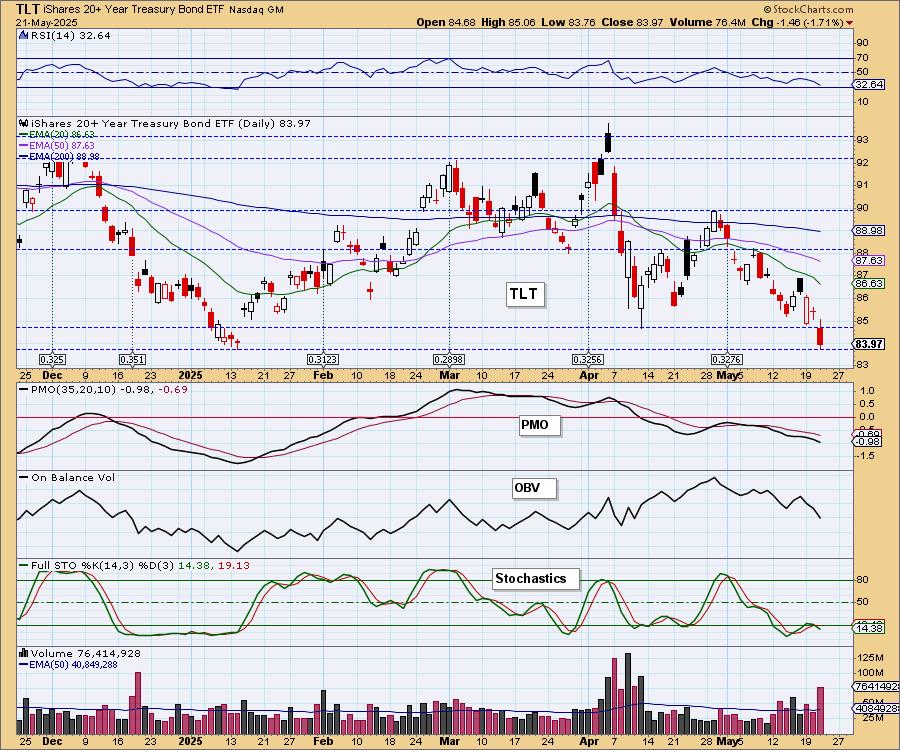Click the 0.351 dividend marker

click(132, 360)
